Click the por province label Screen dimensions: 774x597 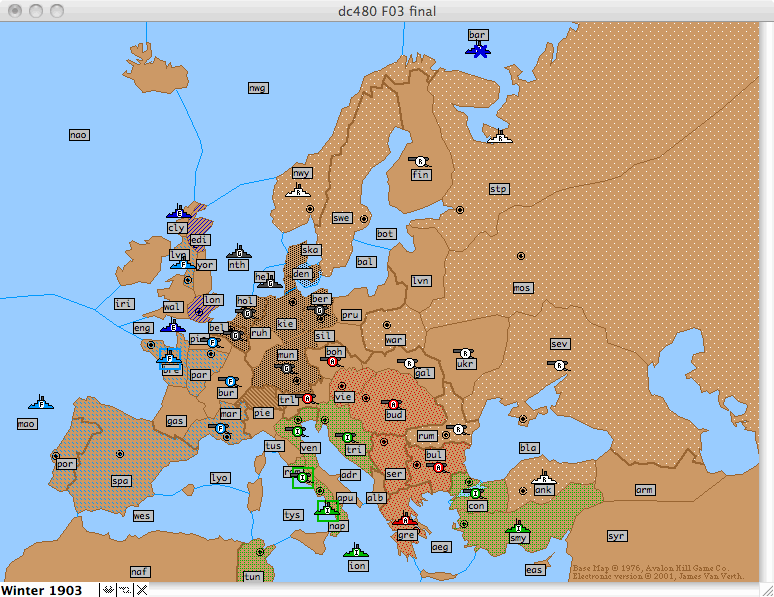pyautogui.click(x=65, y=464)
